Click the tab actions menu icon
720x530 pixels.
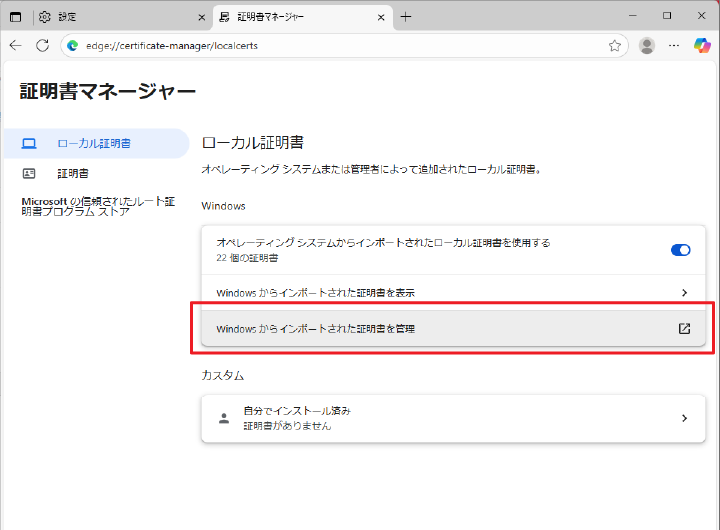[x=16, y=17]
